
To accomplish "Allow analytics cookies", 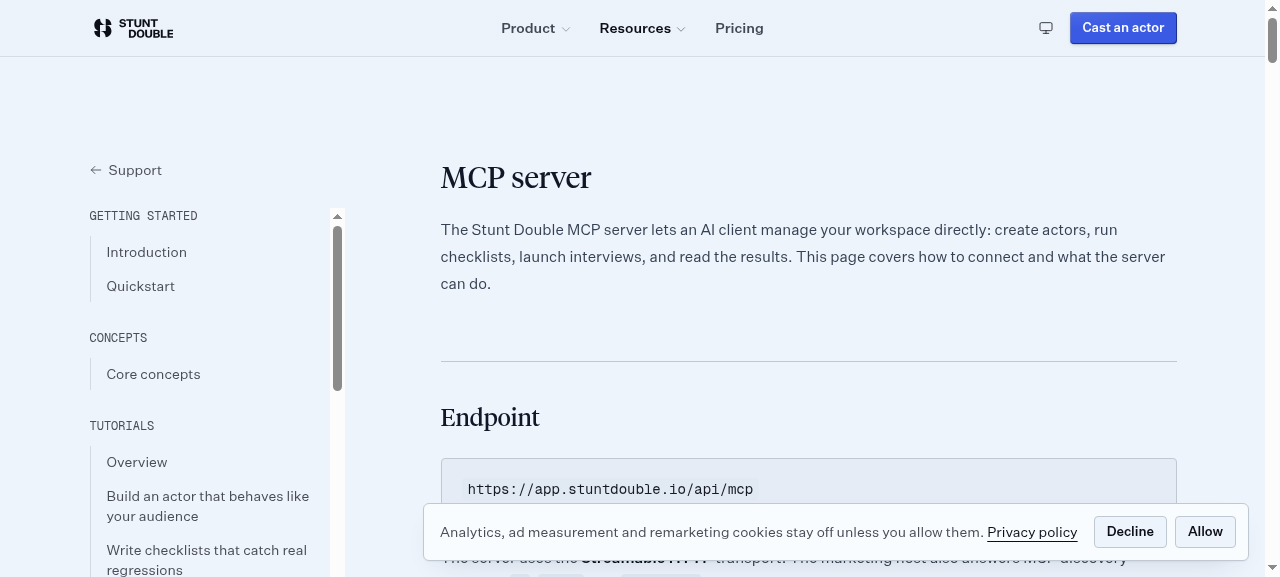I will pos(1205,532).
